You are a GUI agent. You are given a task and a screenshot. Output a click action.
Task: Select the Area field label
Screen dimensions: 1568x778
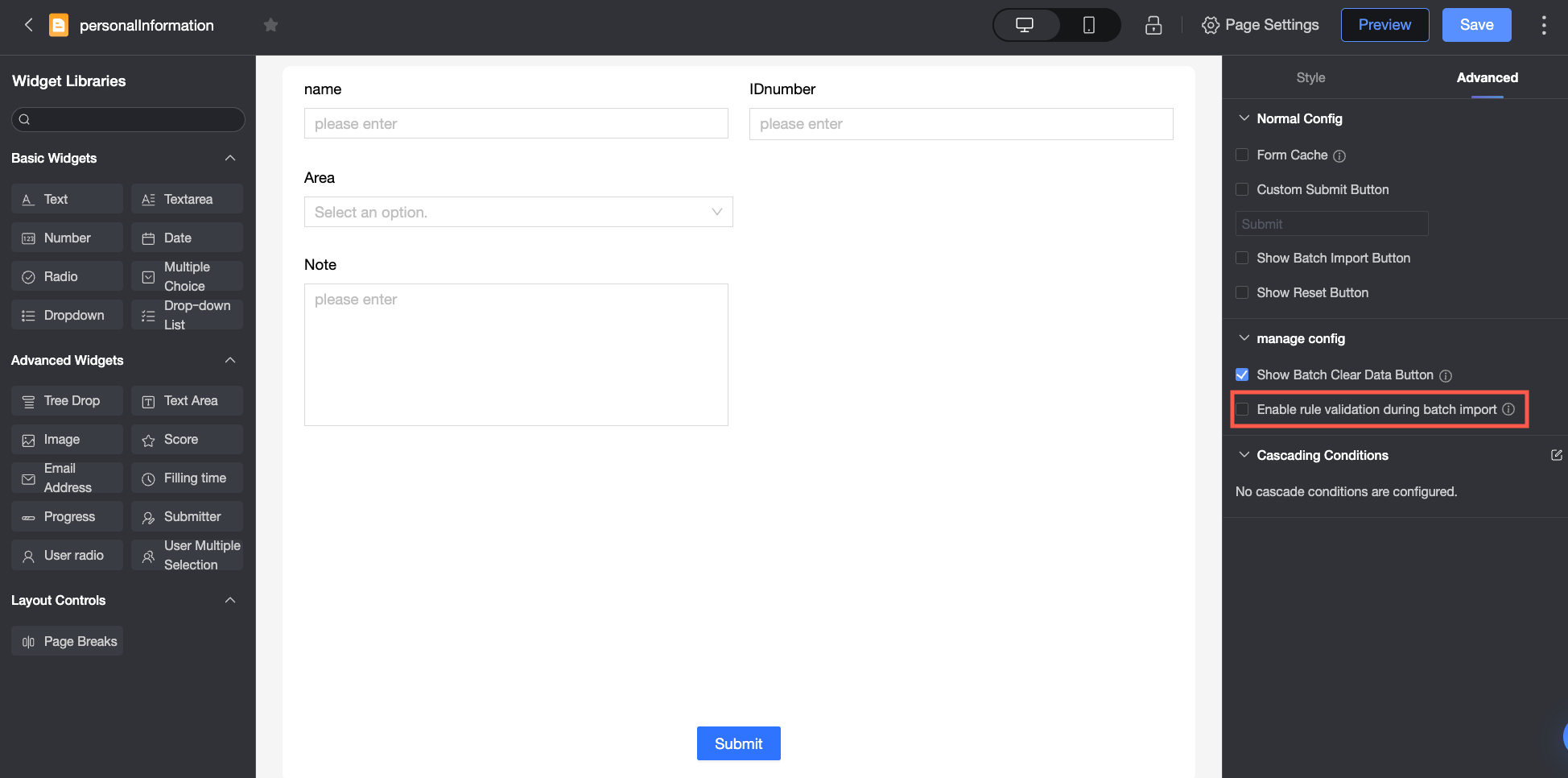pos(320,178)
